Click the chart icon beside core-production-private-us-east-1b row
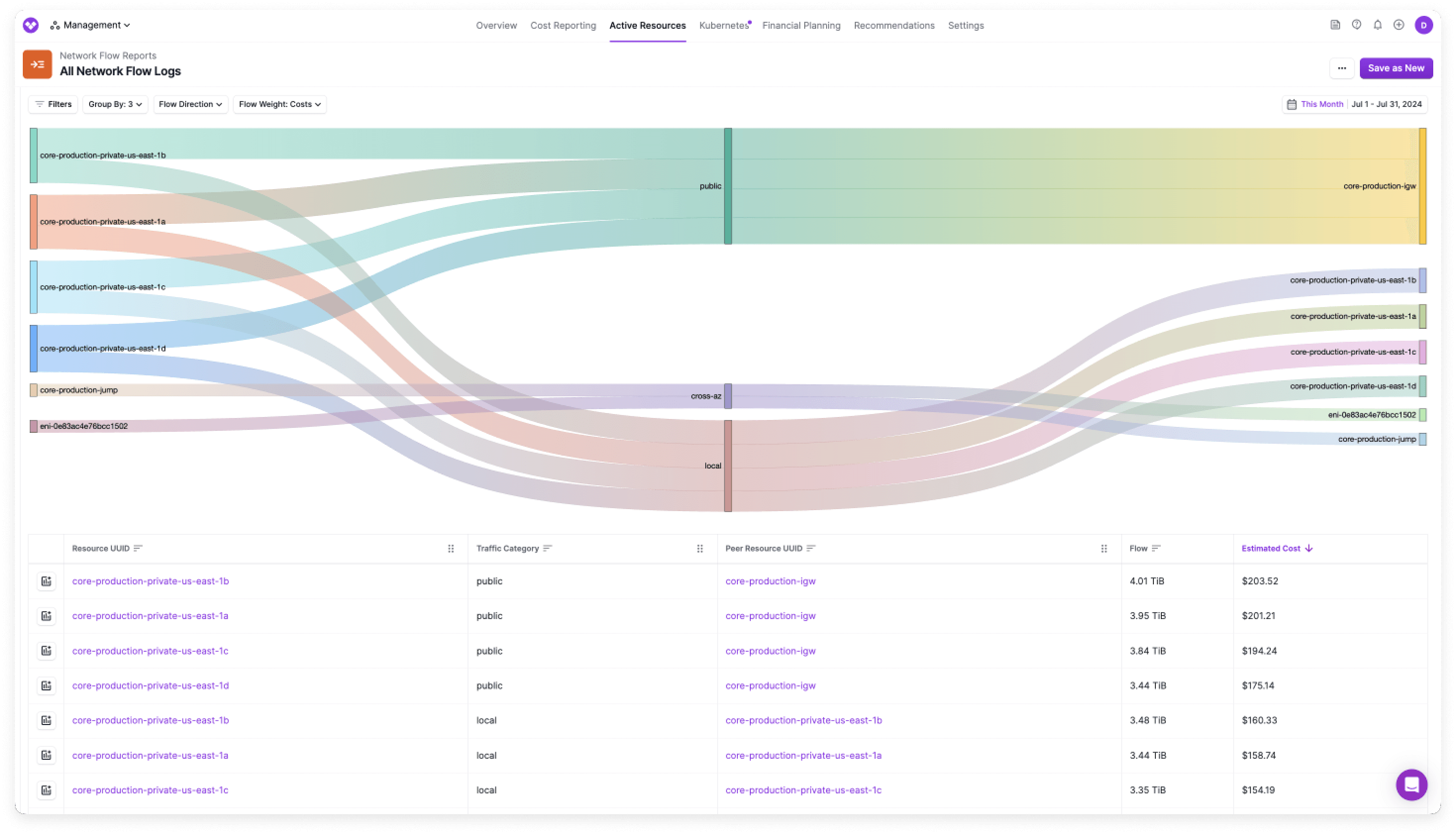The width and height of the screenshot is (1456, 834). [x=47, y=581]
